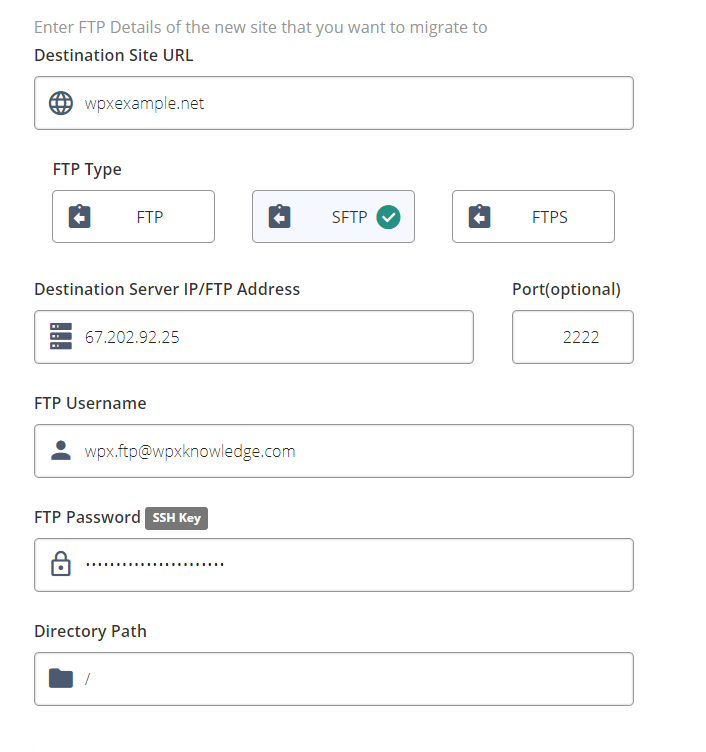Click the padlock icon in FTP Password field

pyautogui.click(x=61, y=564)
